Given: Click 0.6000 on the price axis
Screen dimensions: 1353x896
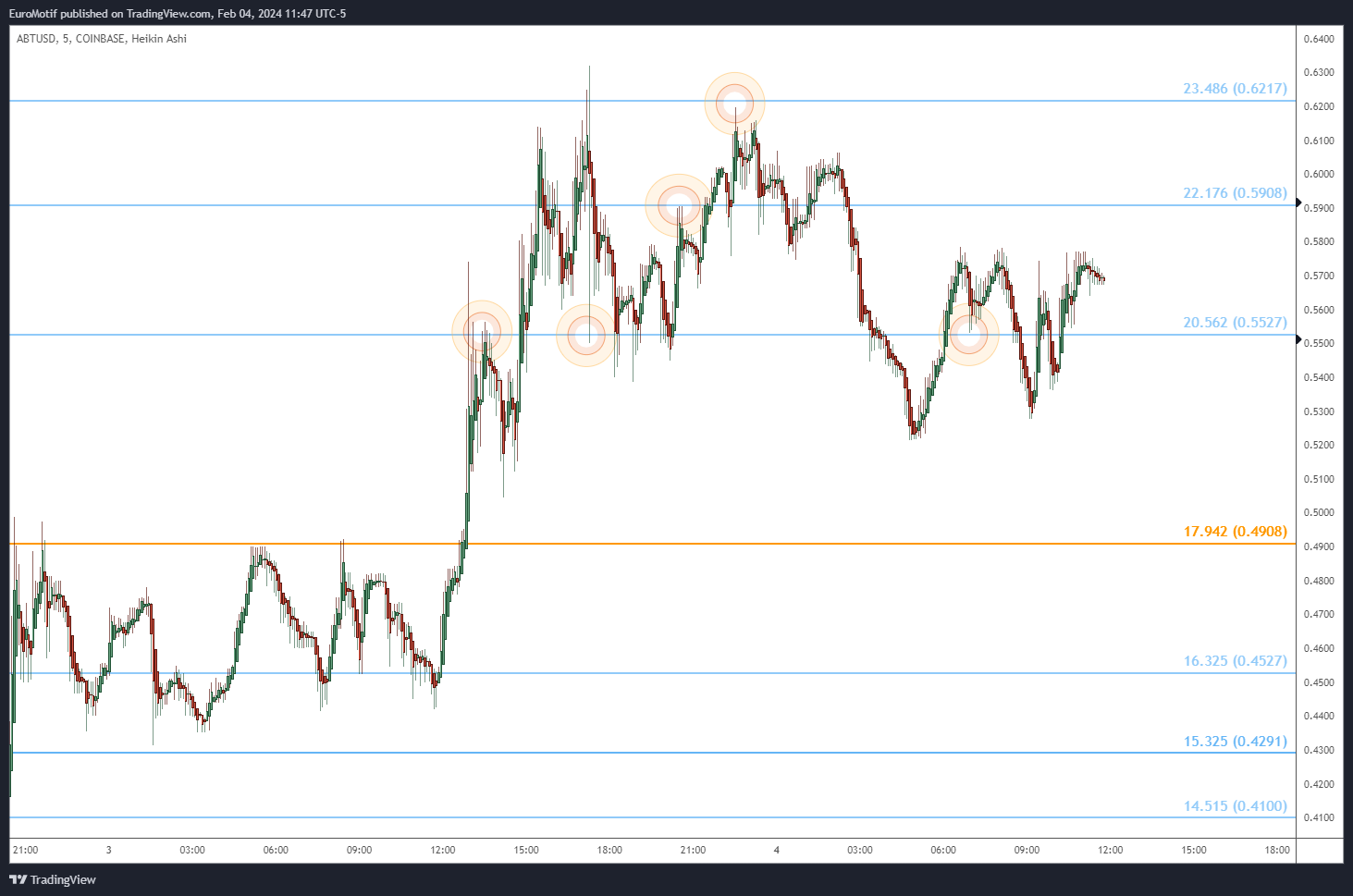Looking at the screenshot, I should coord(1319,174).
